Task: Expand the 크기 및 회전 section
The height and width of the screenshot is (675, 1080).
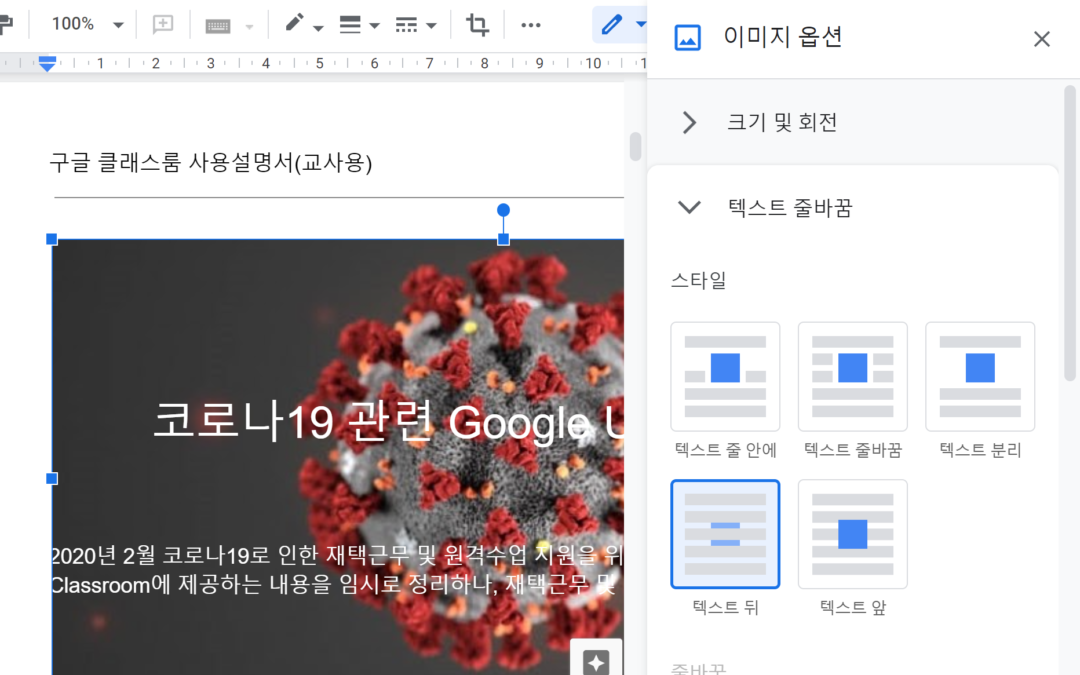Action: pyautogui.click(x=689, y=123)
